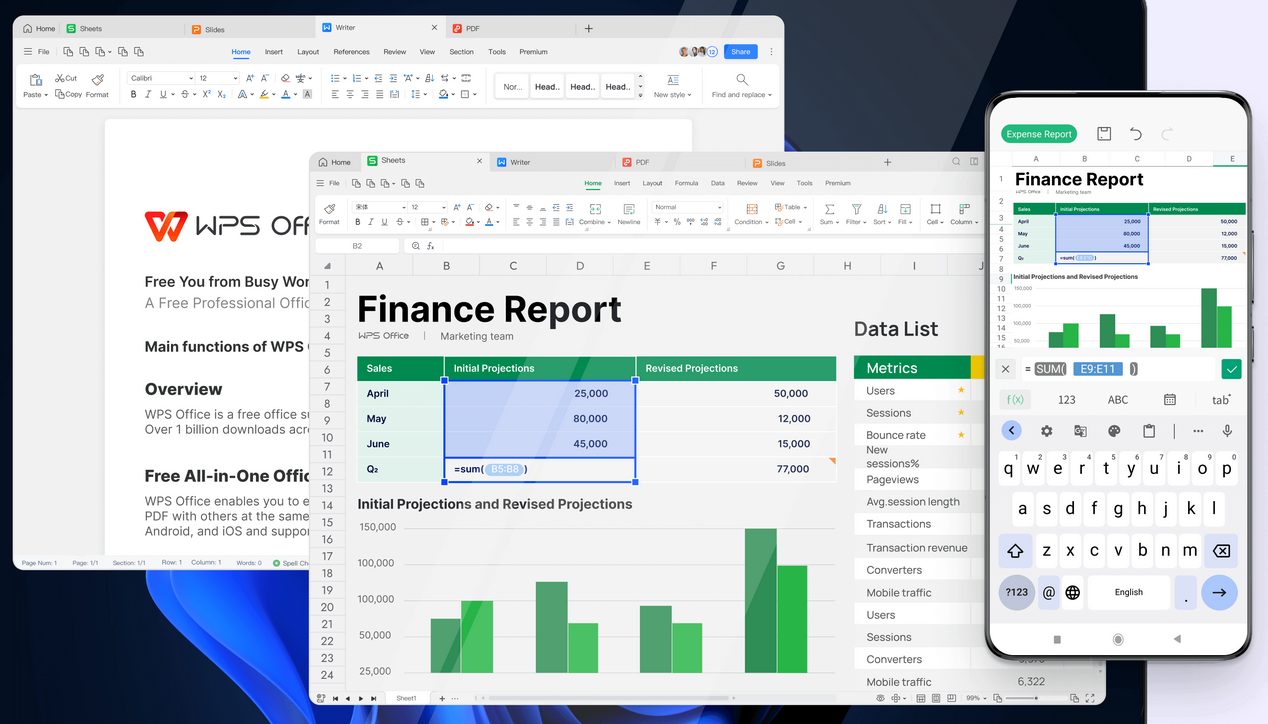Click fill color bucket in Sheets
The image size is (1268, 724).
tap(470, 222)
